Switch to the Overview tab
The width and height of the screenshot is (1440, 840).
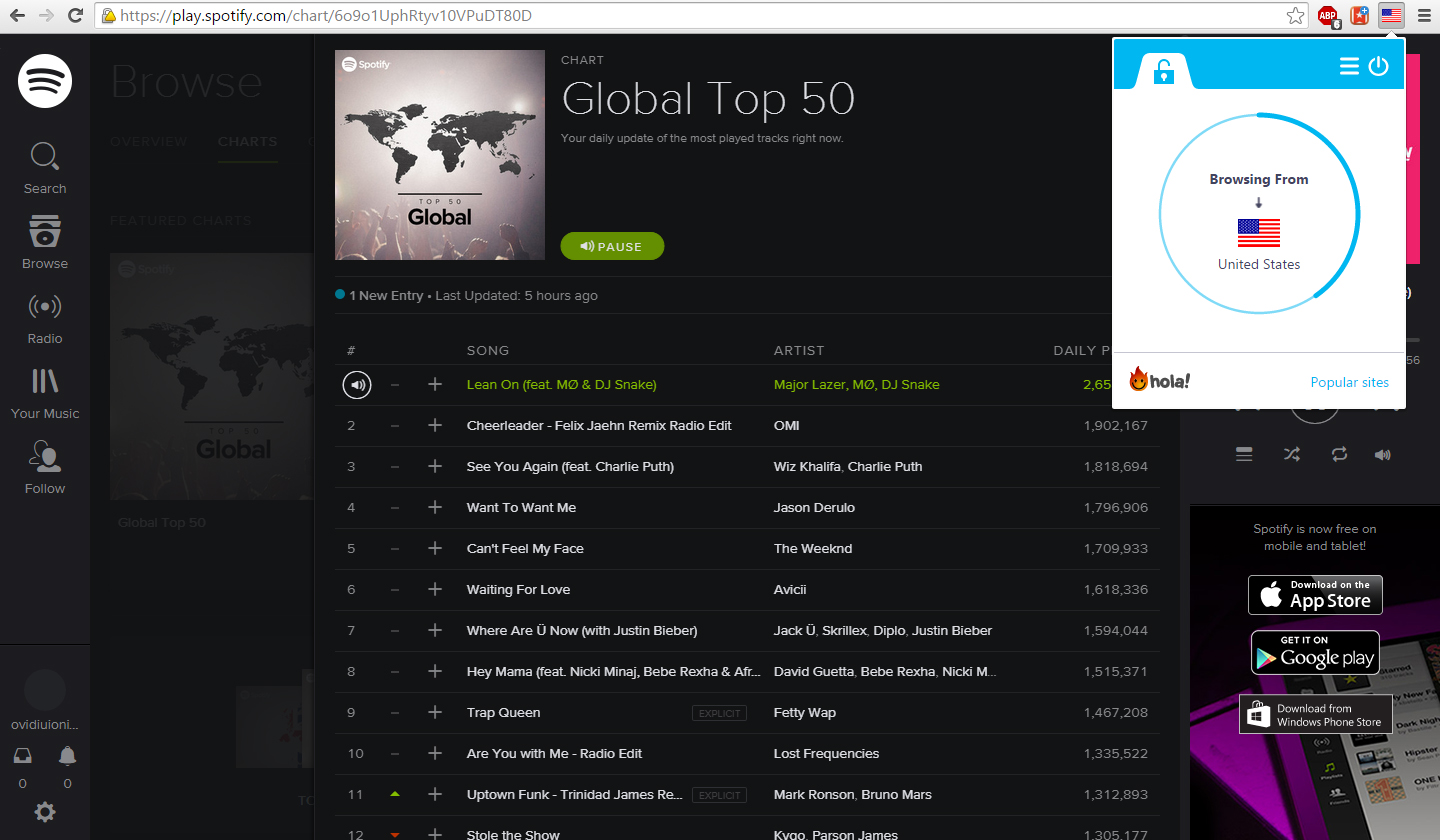(148, 141)
